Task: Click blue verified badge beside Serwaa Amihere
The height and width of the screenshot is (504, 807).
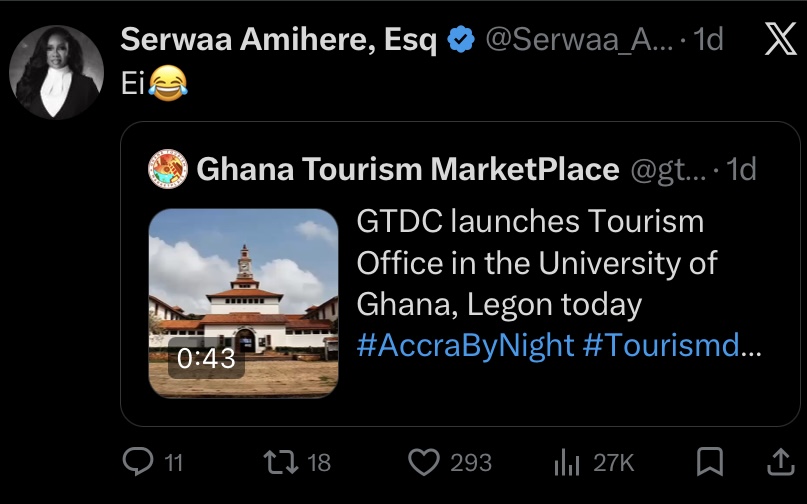Action: click(461, 40)
